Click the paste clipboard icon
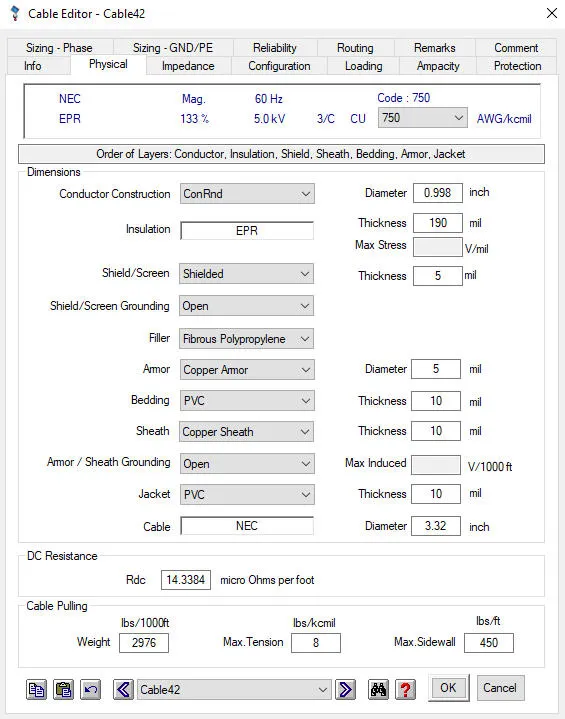This screenshot has width=565, height=719. pyautogui.click(x=63, y=689)
